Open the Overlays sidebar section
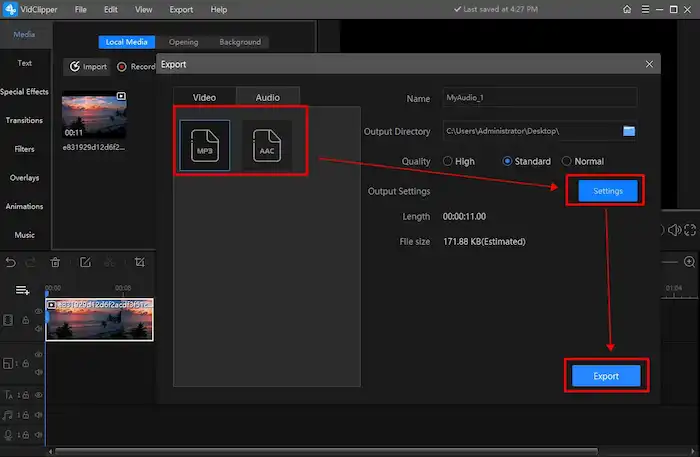Screen dimensions: 700x457 tap(25, 178)
